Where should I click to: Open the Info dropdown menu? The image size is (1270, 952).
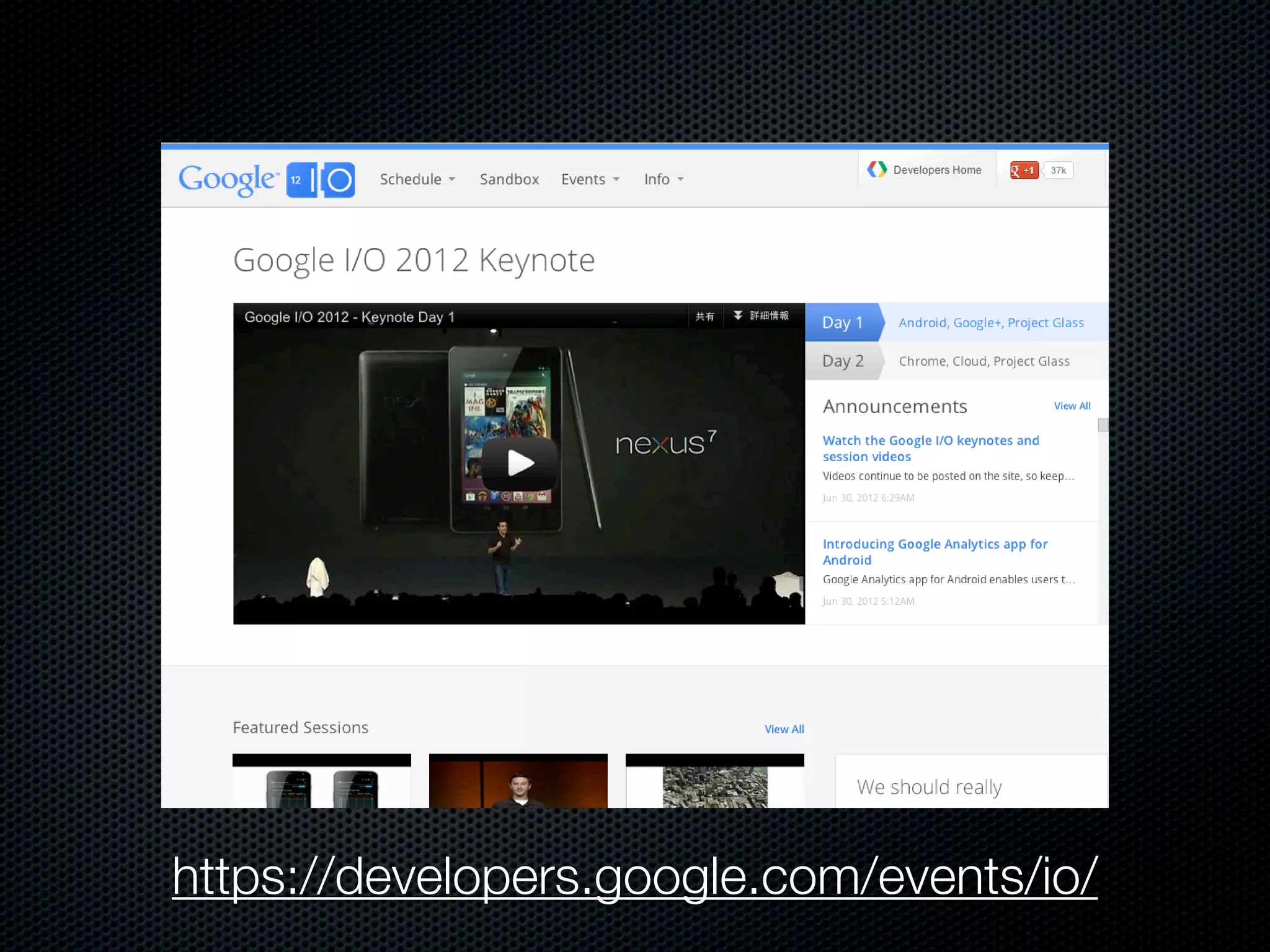point(664,179)
